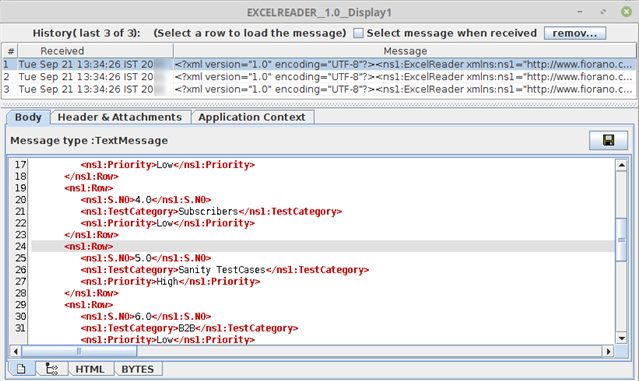Switch to the plain text view icon
Image resolution: width=639 pixels, height=381 pixels.
[21, 369]
